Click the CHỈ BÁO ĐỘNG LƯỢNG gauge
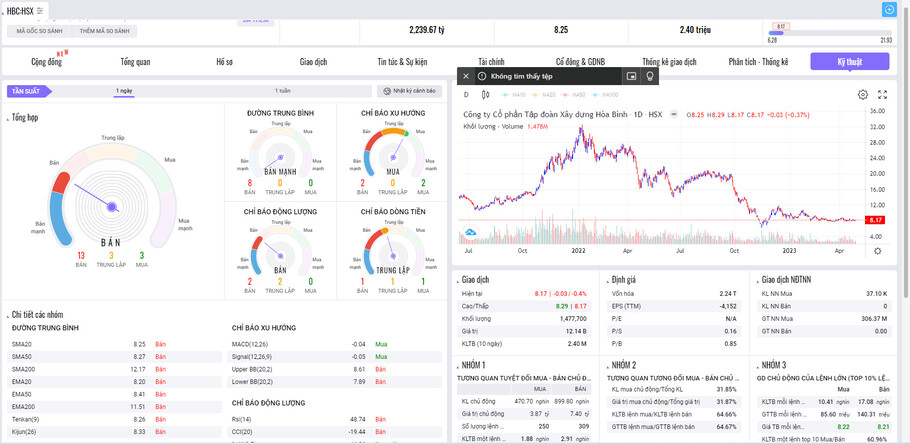 pos(280,251)
